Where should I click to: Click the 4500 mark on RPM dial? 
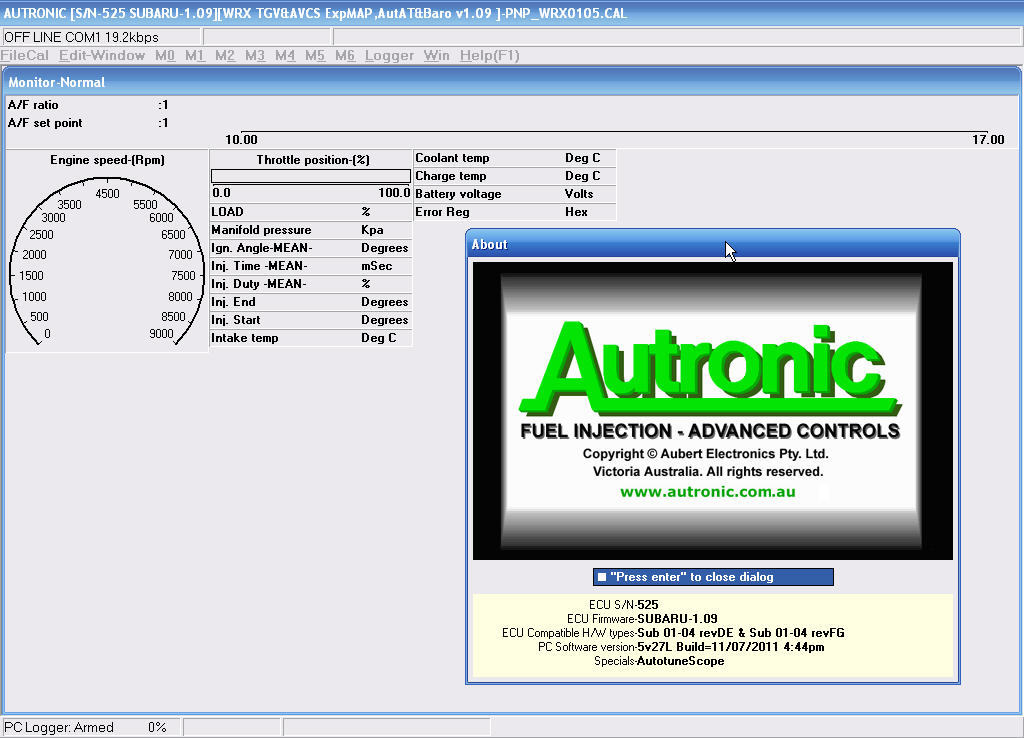[x=107, y=194]
